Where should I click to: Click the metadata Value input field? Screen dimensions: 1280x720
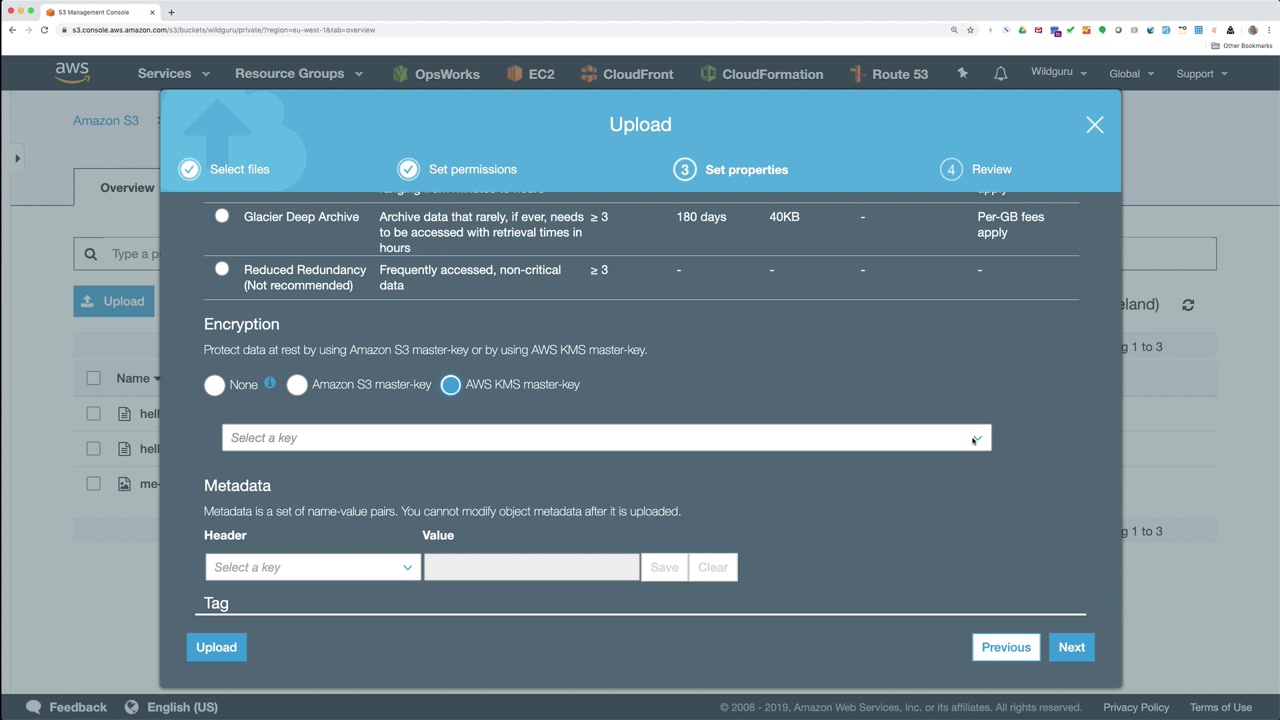tap(532, 567)
